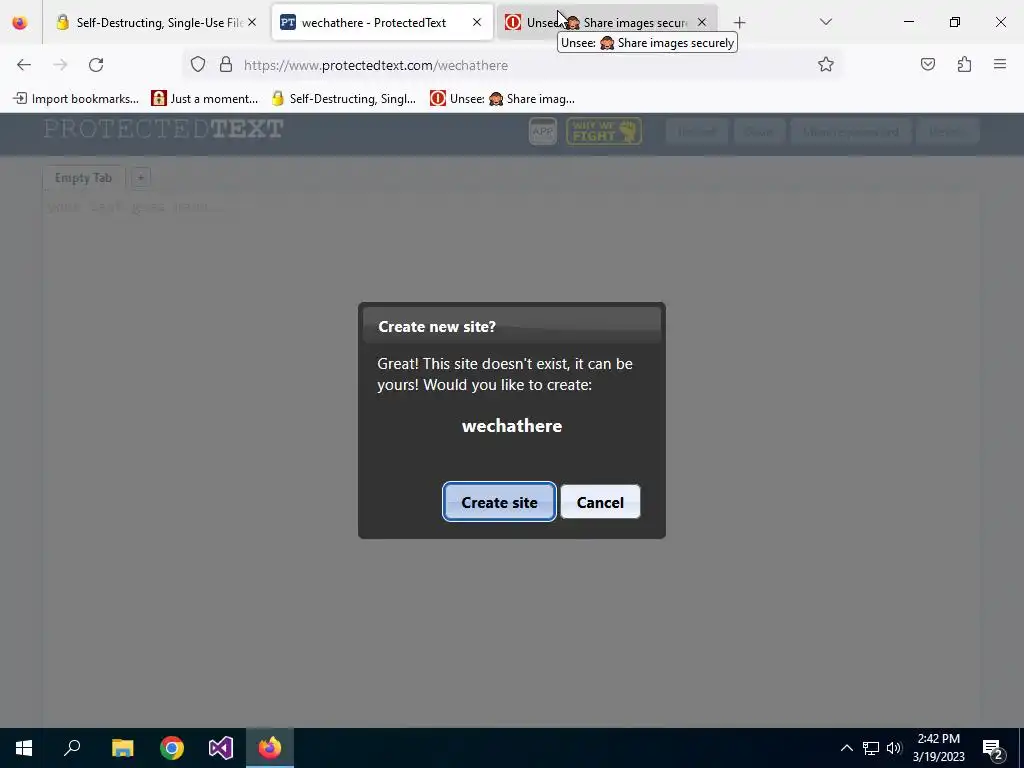Screen dimensions: 1024x768
Task: Open the Self-Destructing, Singl... bookmark
Action: 344,99
